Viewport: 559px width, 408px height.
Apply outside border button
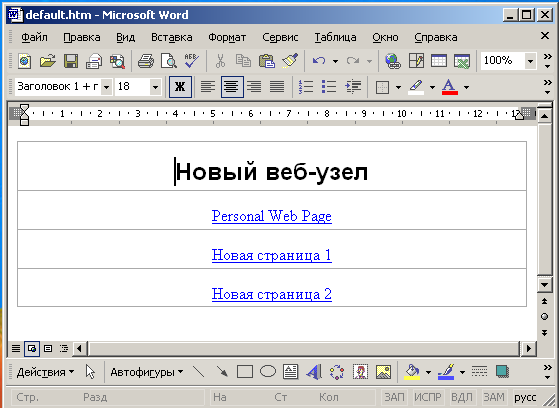383,87
